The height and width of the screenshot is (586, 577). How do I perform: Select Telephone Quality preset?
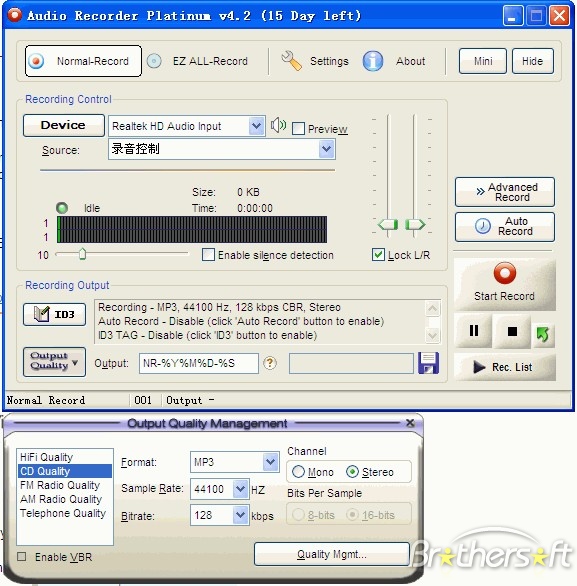(65, 513)
